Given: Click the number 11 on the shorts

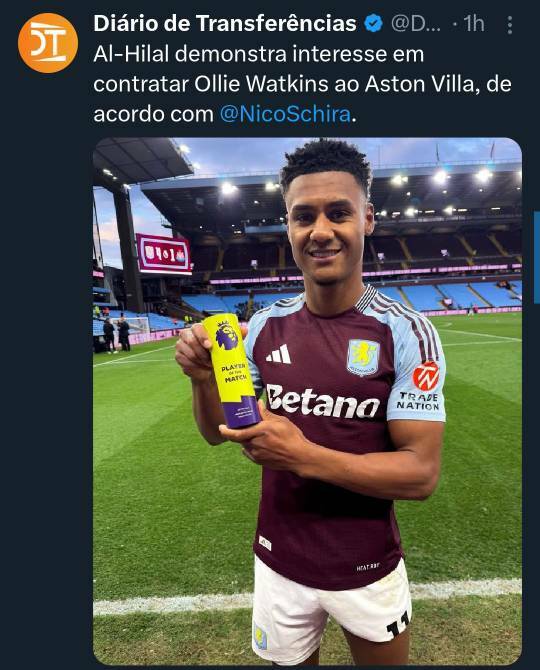Looking at the screenshot, I should pyautogui.click(x=398, y=625).
